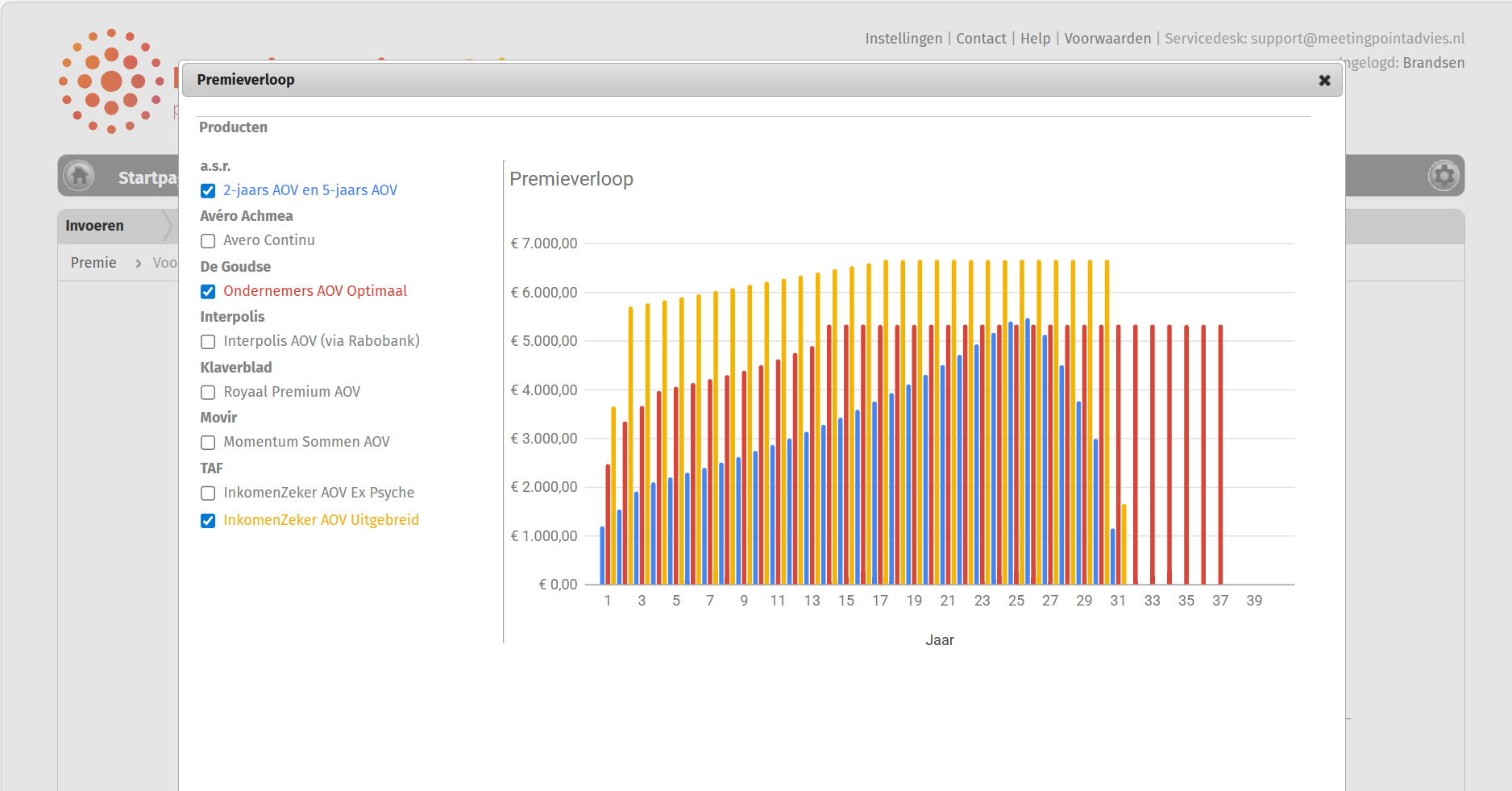Open the settings gear icon
The width and height of the screenshot is (1512, 791).
[x=1443, y=175]
